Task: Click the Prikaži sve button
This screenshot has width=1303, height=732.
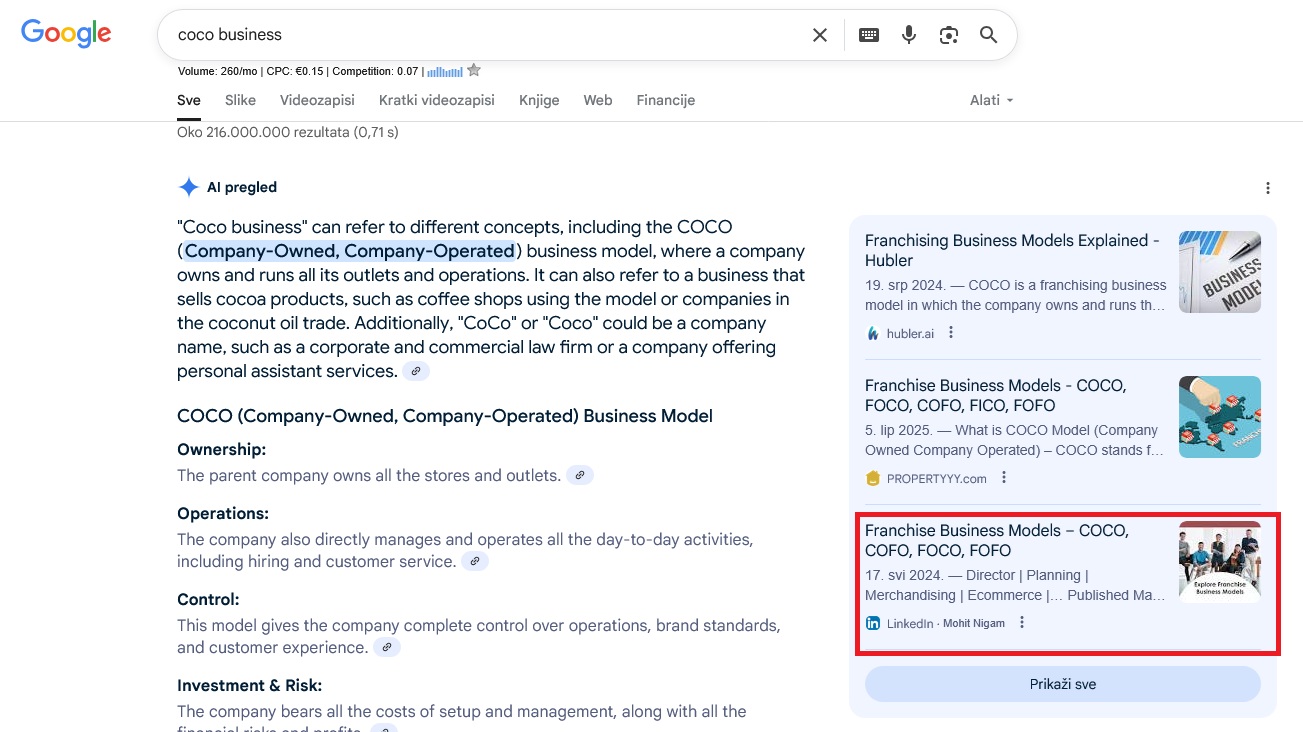Action: (1063, 684)
